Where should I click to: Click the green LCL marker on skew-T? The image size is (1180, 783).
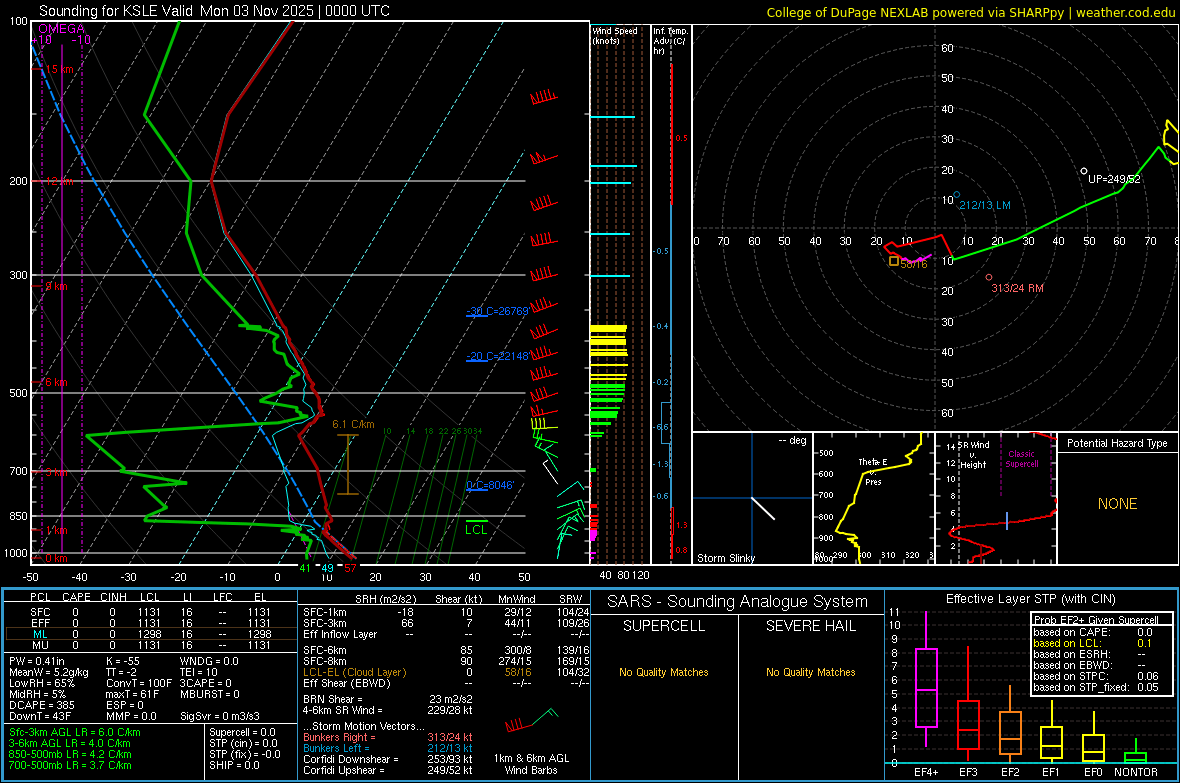point(476,527)
